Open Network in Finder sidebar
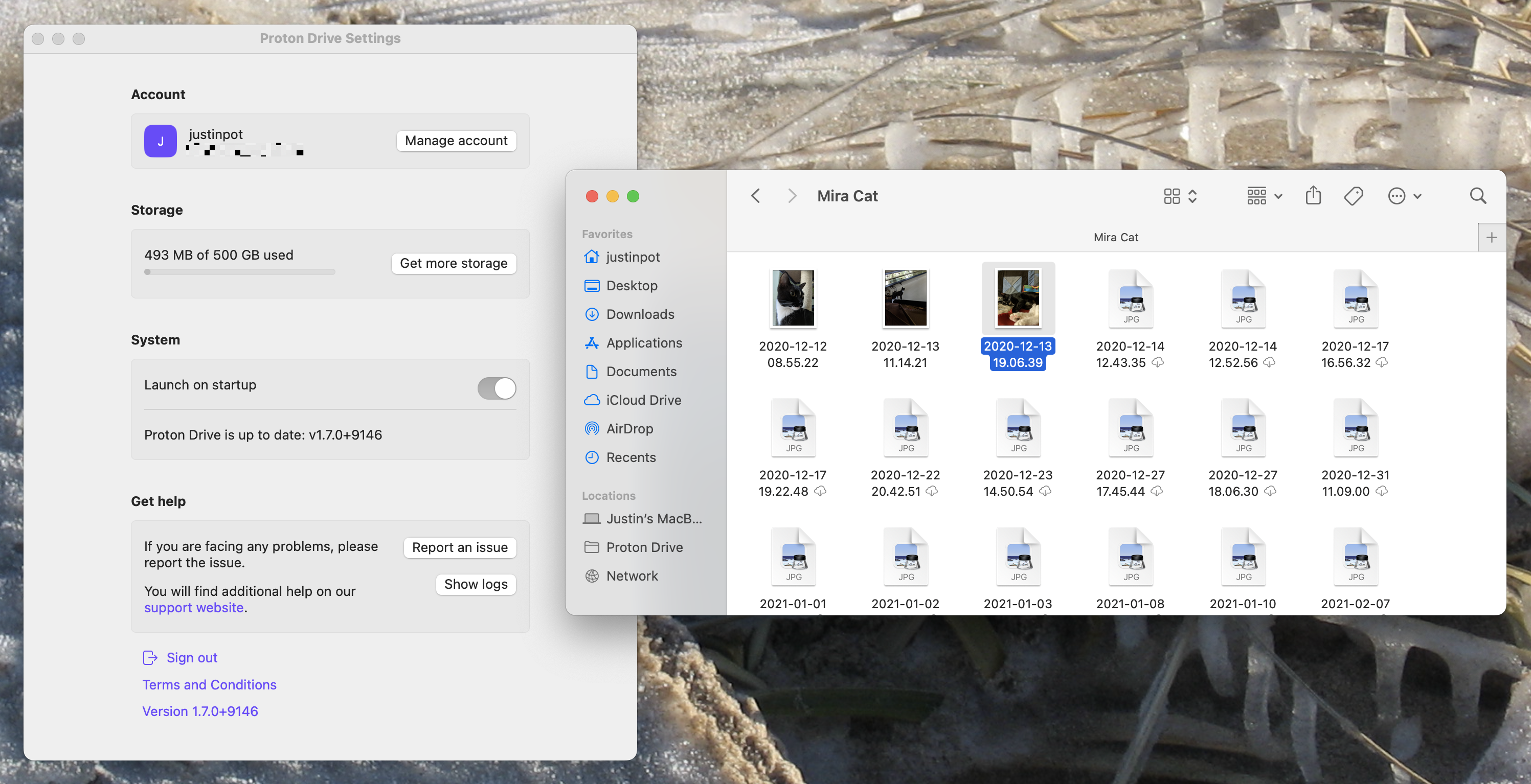Viewport: 1531px width, 784px height. 621,575
